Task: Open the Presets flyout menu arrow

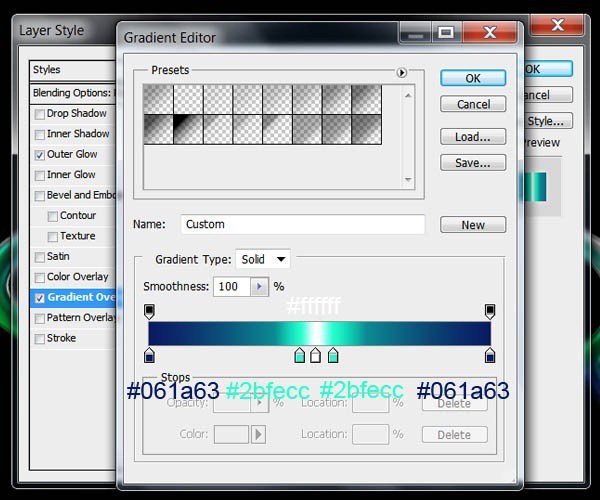Action: [x=401, y=72]
